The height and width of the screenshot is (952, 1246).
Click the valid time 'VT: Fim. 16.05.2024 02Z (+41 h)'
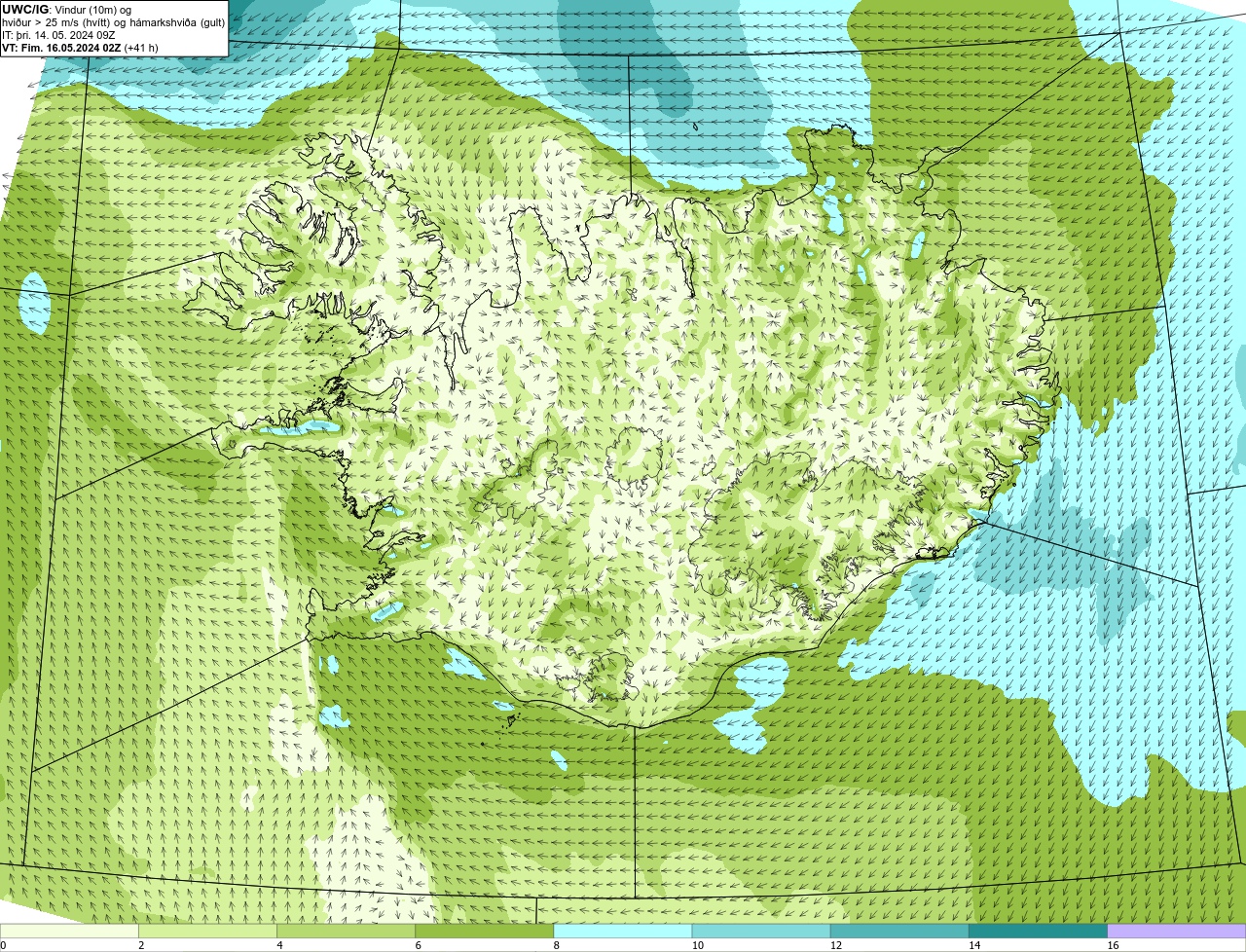[80, 47]
